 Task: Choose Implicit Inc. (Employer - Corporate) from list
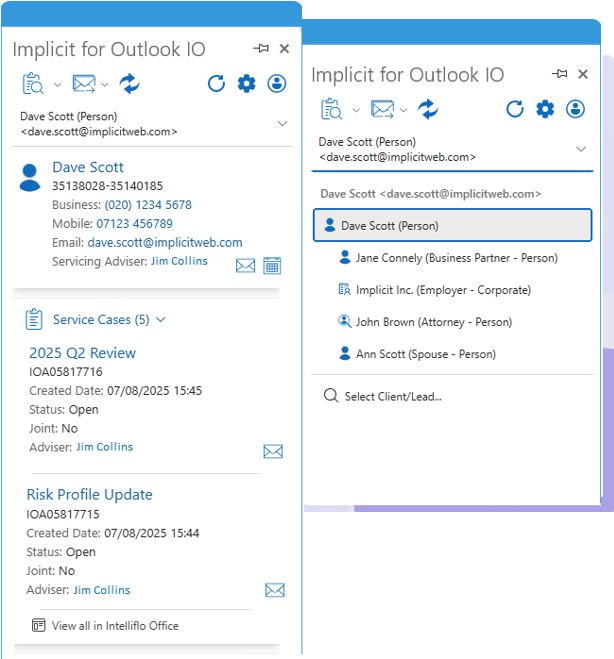coord(443,290)
